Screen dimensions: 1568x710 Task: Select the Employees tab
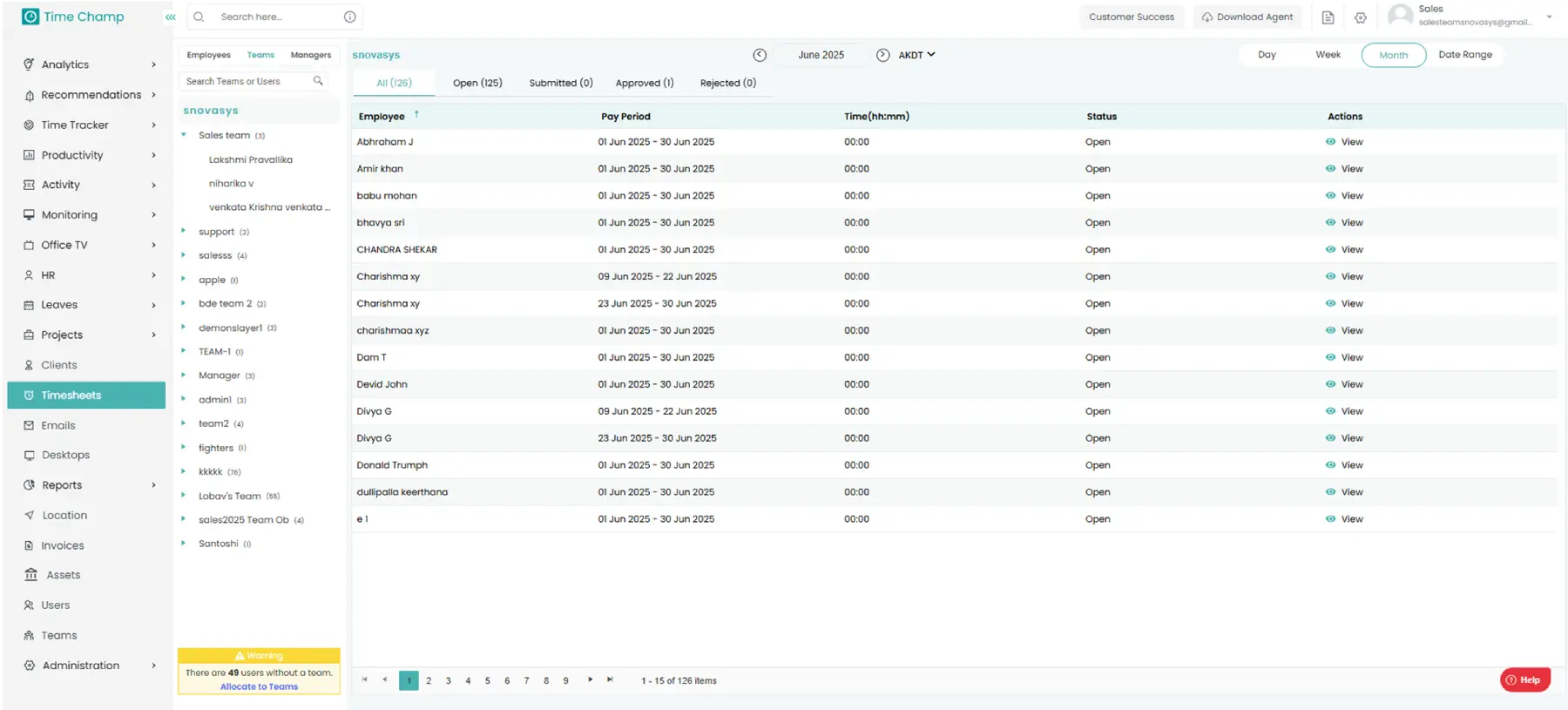(209, 55)
